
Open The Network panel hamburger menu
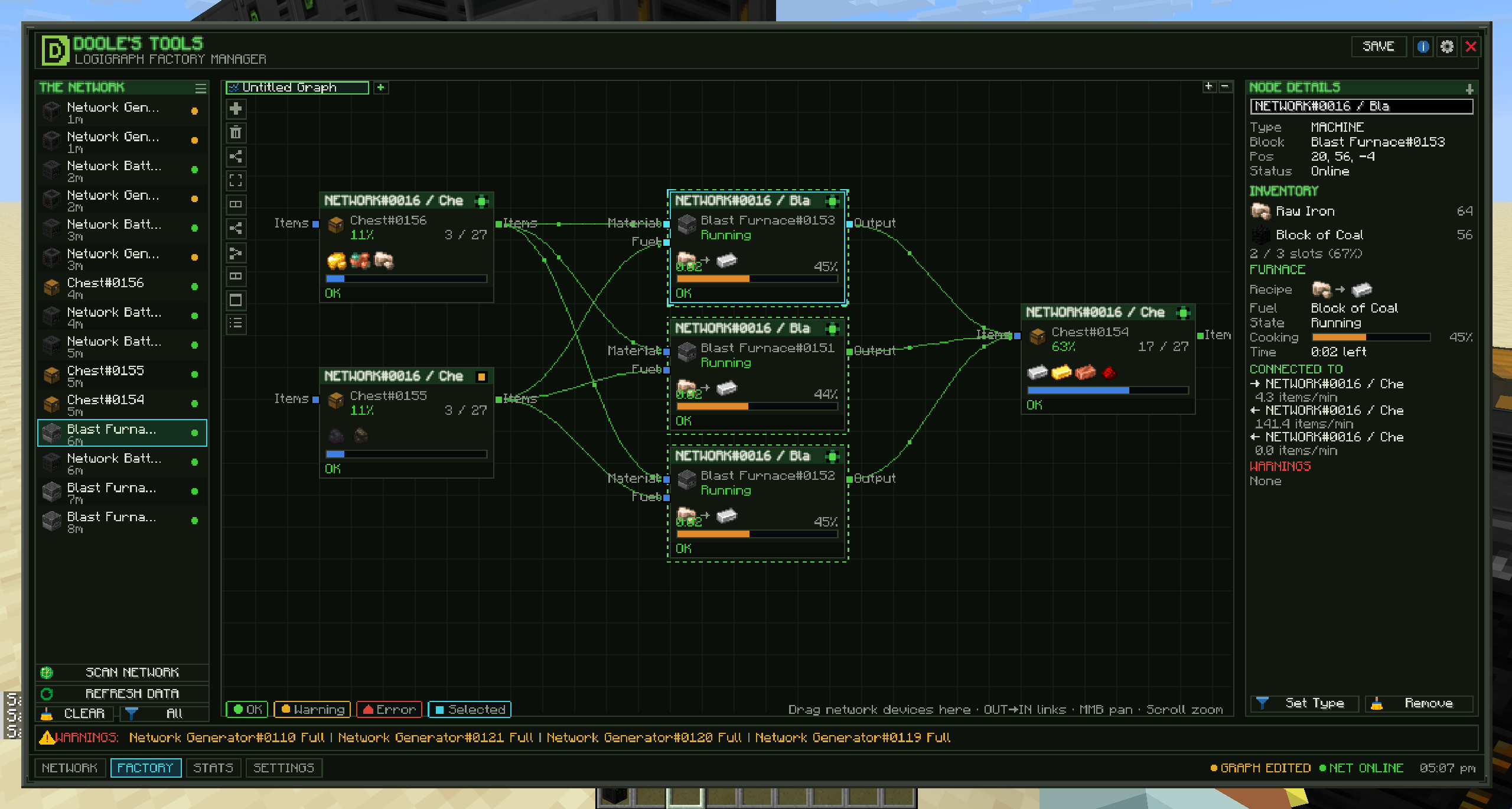tap(201, 88)
